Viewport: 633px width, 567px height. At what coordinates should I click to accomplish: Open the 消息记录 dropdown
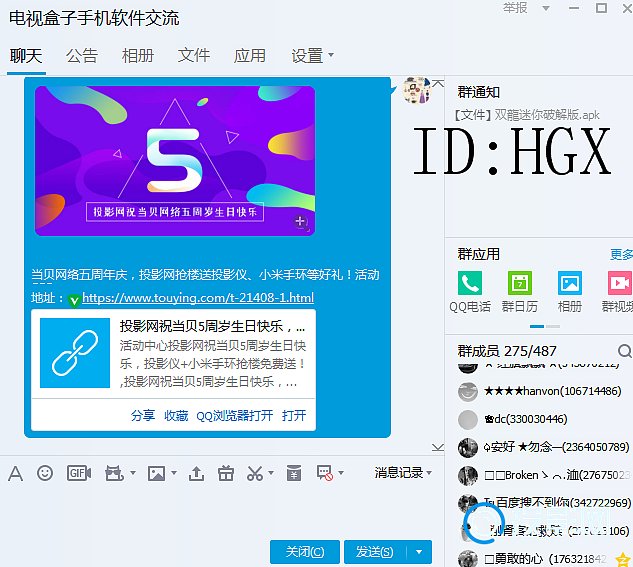point(403,473)
